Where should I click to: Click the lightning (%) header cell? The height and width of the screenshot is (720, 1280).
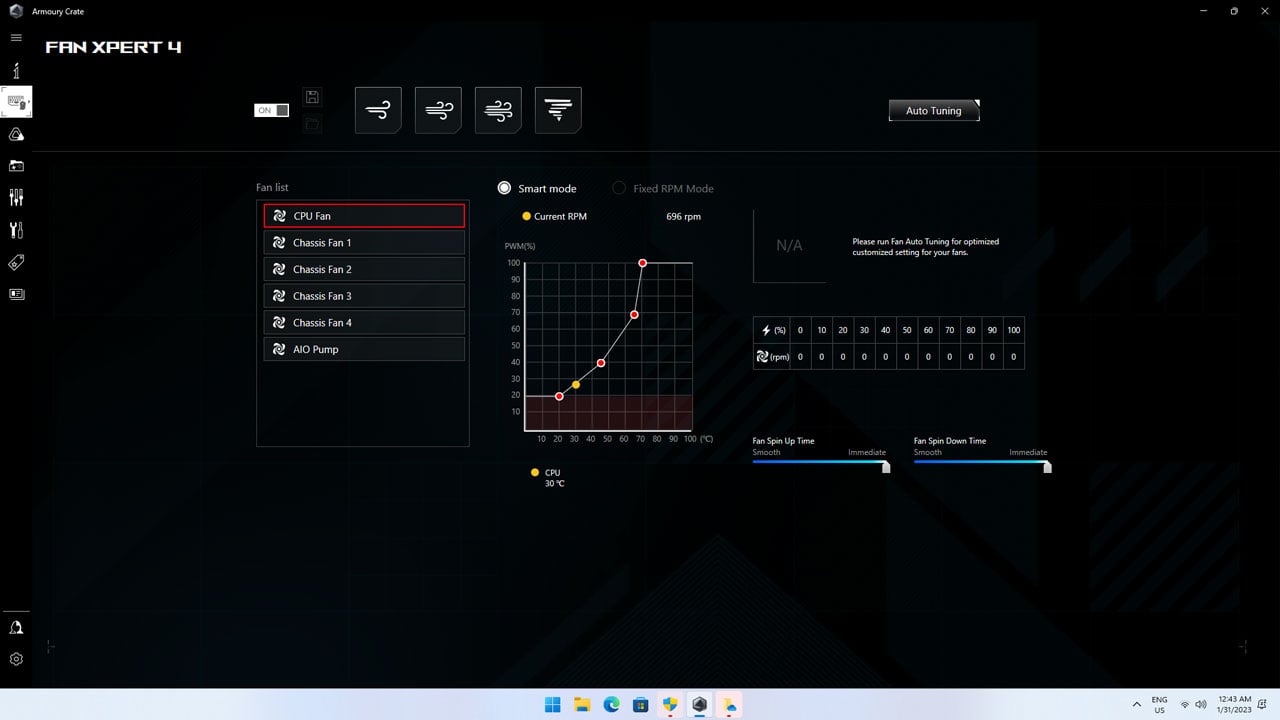pos(772,330)
